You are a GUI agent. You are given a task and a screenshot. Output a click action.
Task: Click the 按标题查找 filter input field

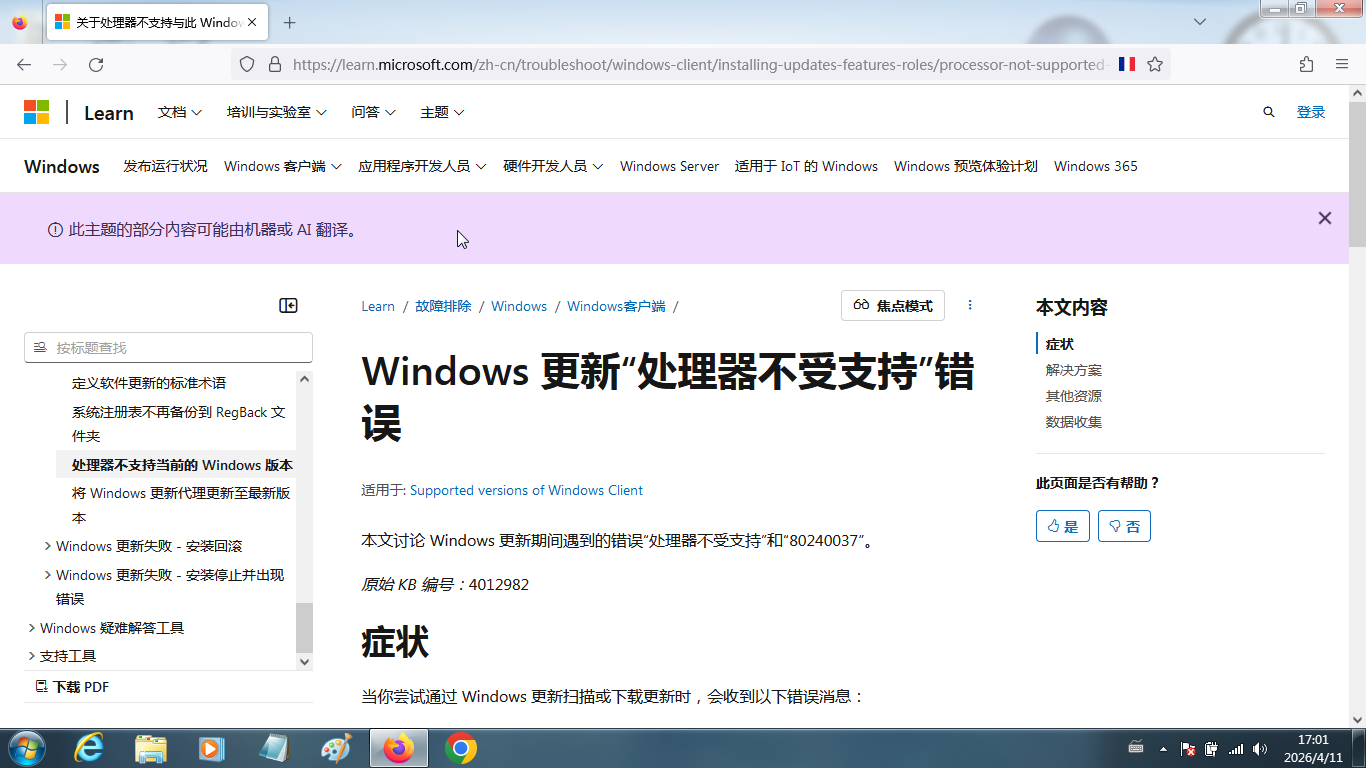point(170,348)
